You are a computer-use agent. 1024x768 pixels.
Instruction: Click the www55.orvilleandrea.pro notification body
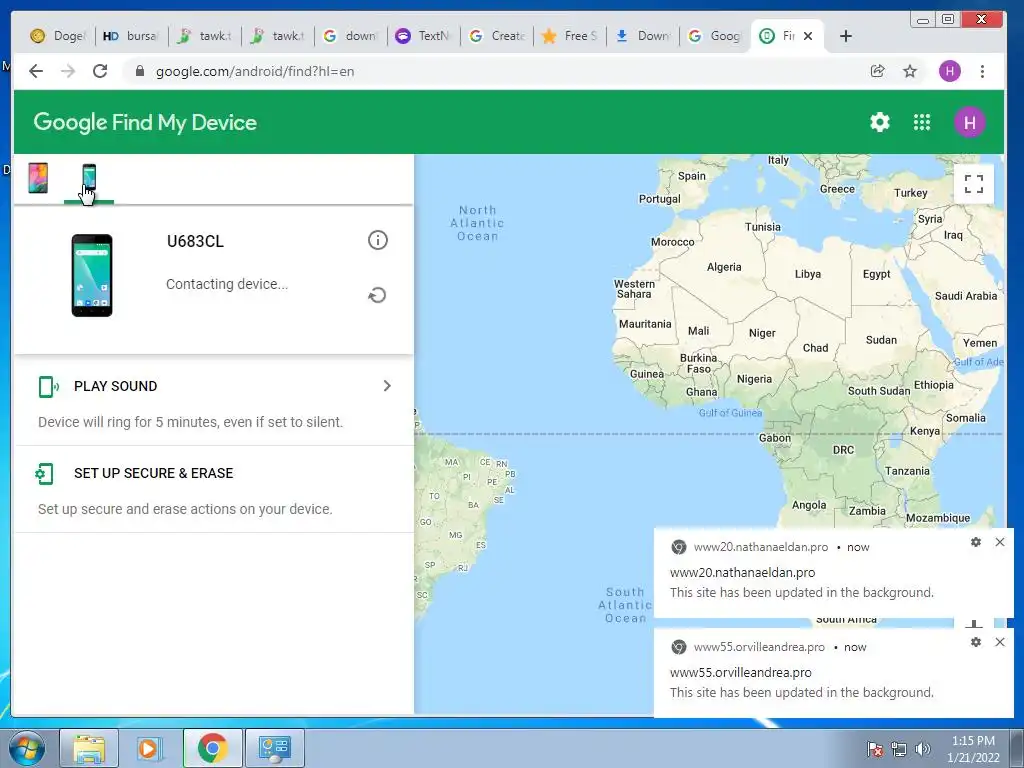click(834, 673)
